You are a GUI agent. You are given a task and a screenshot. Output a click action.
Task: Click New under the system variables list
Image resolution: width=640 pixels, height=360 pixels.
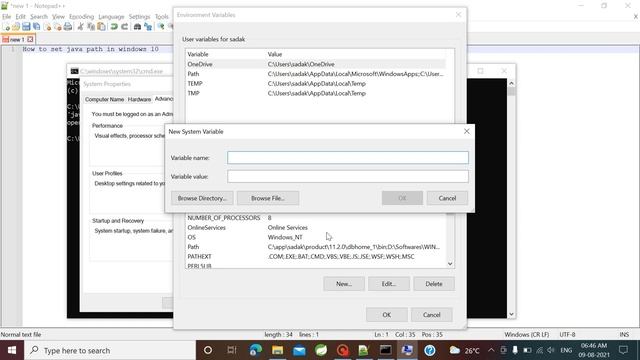point(344,284)
